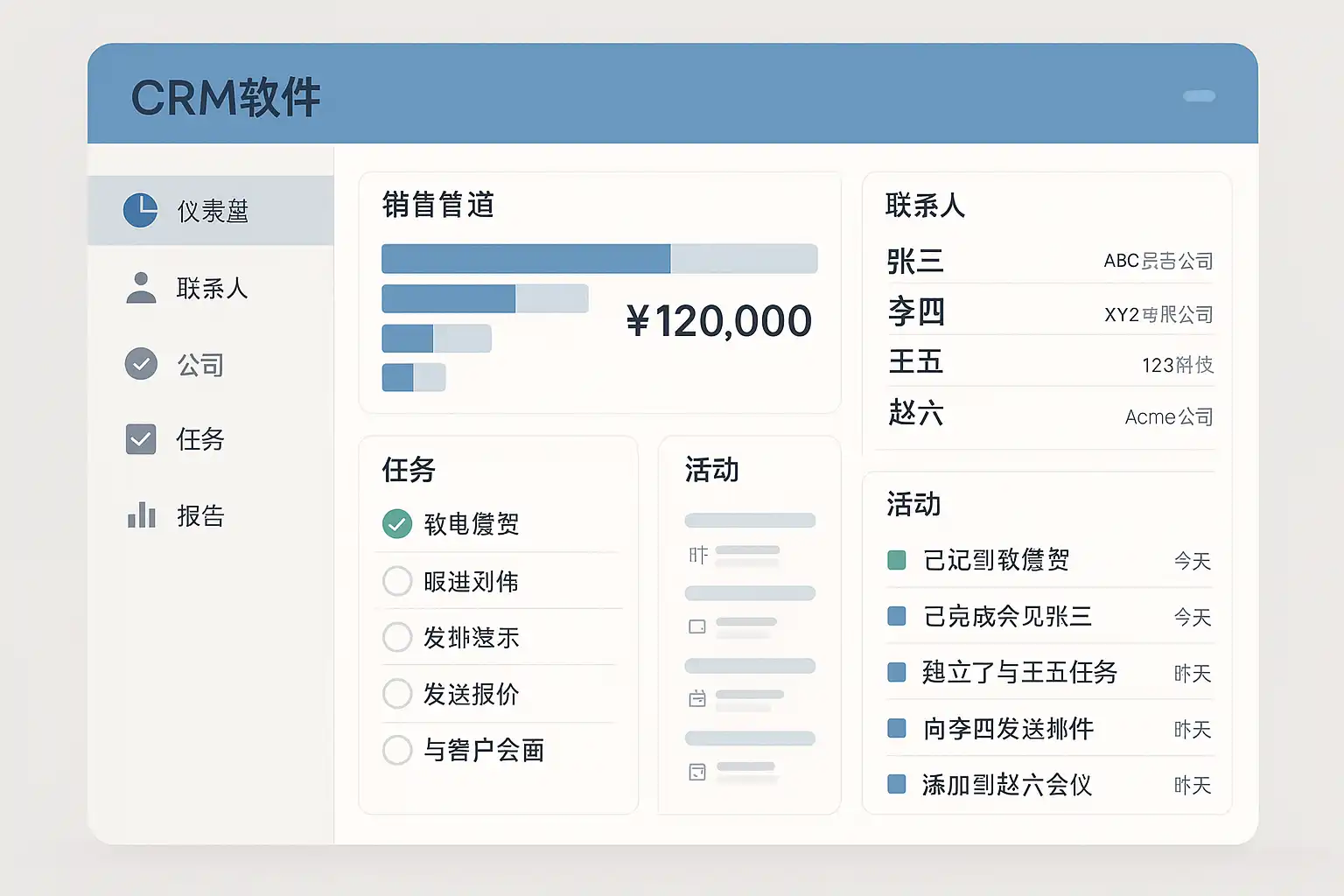
Task: Click the checkbox icon beside 任务
Action: click(x=141, y=438)
